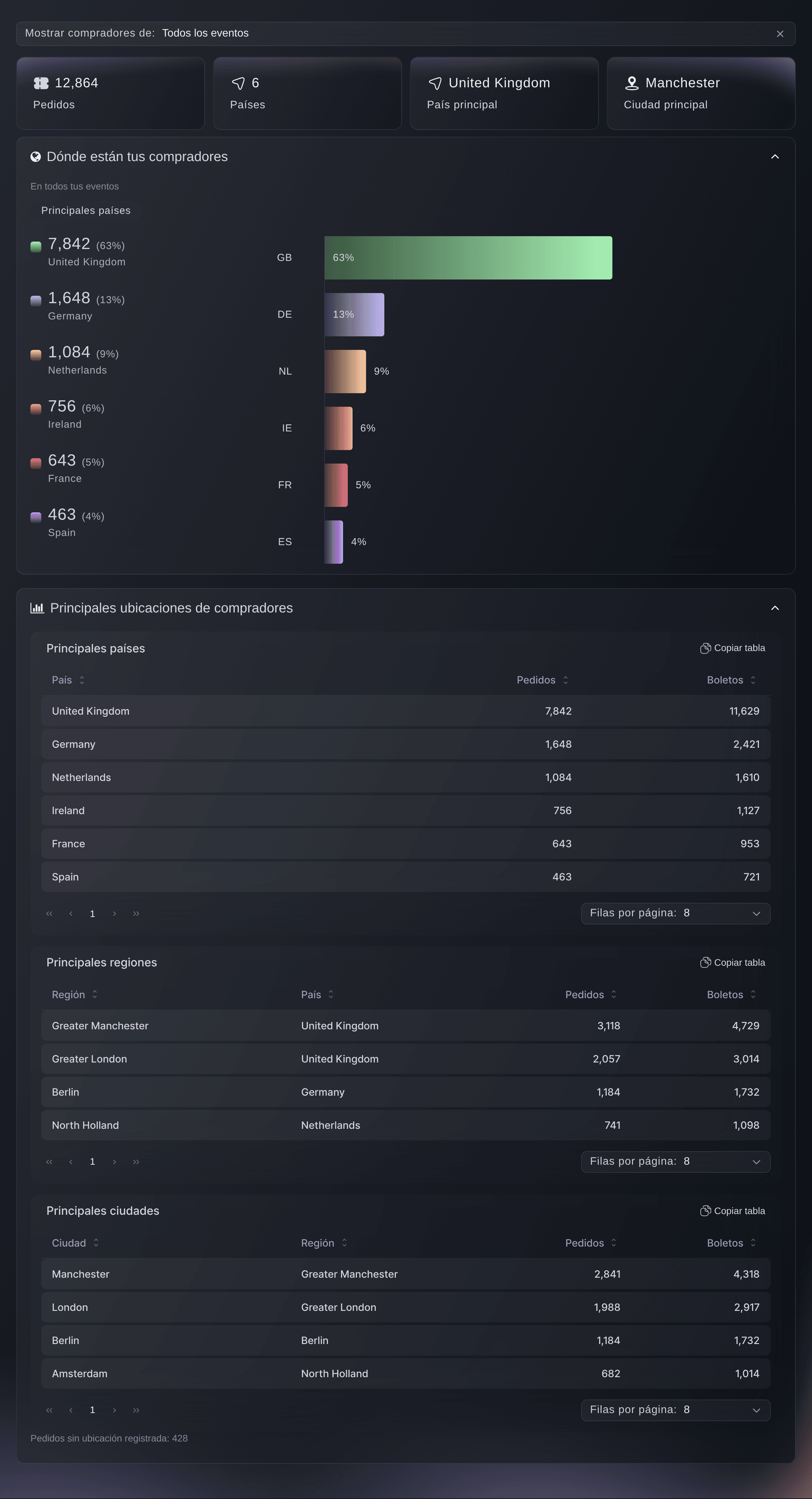
Task: Jump to last page in regions table
Action: 136,1162
